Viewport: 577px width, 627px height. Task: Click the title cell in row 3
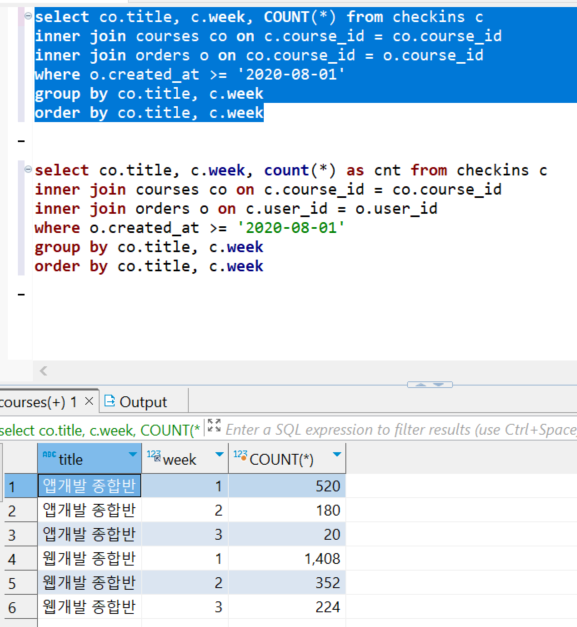coord(90,534)
